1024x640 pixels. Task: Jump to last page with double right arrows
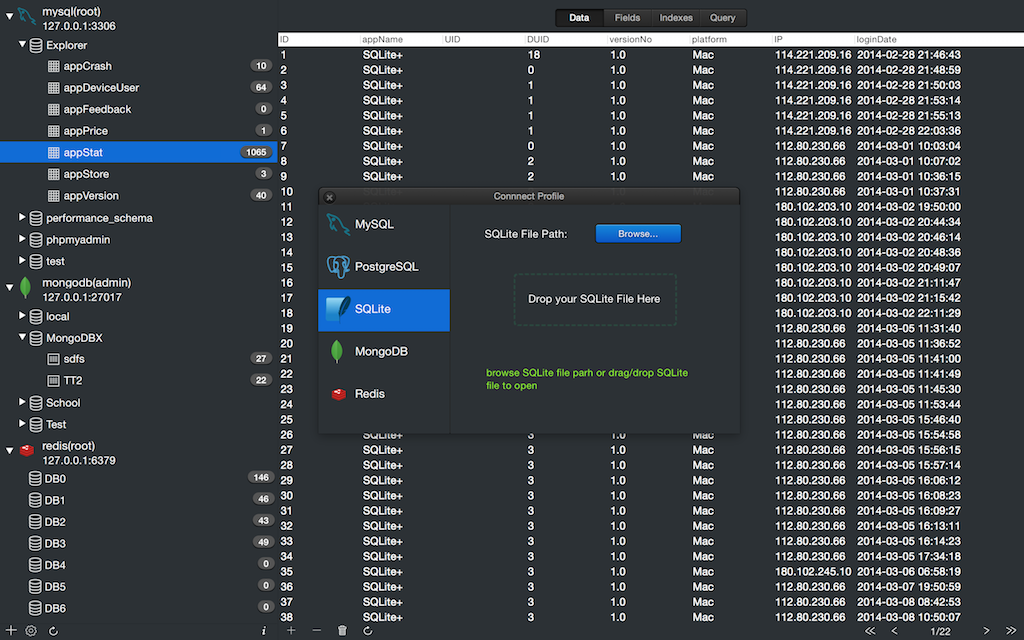pyautogui.click(x=1011, y=630)
